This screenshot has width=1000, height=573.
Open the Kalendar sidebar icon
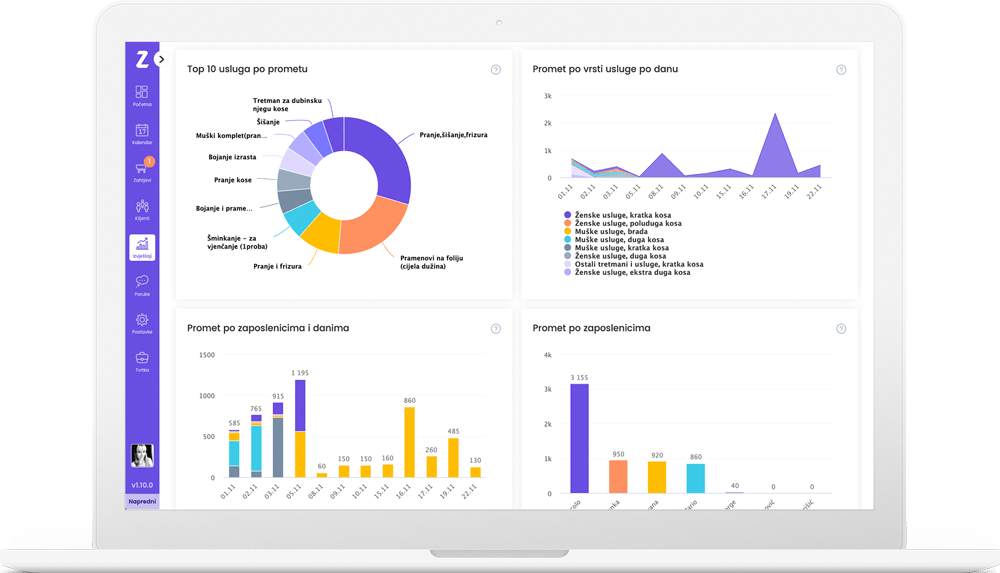pyautogui.click(x=142, y=133)
